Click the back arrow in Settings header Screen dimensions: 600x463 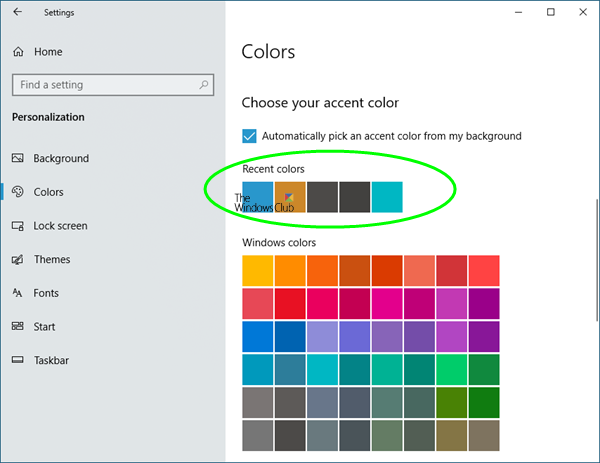click(18, 13)
